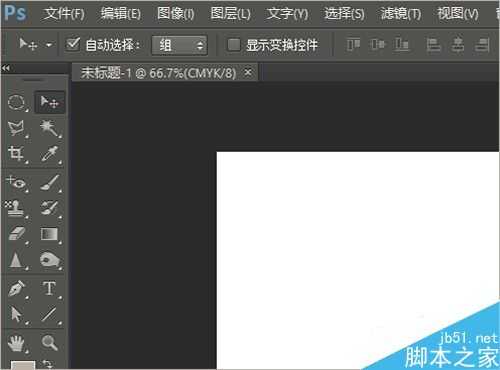
Task: Select the Gradient tool
Action: 50,234
